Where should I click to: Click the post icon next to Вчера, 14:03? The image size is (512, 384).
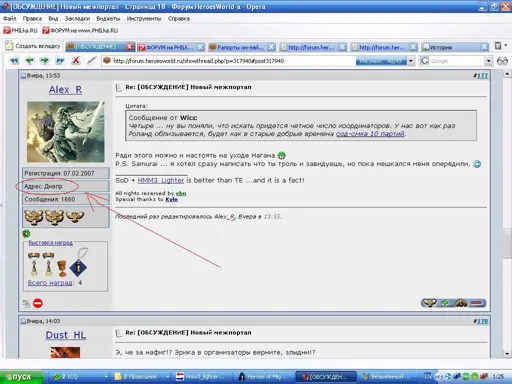23,321
